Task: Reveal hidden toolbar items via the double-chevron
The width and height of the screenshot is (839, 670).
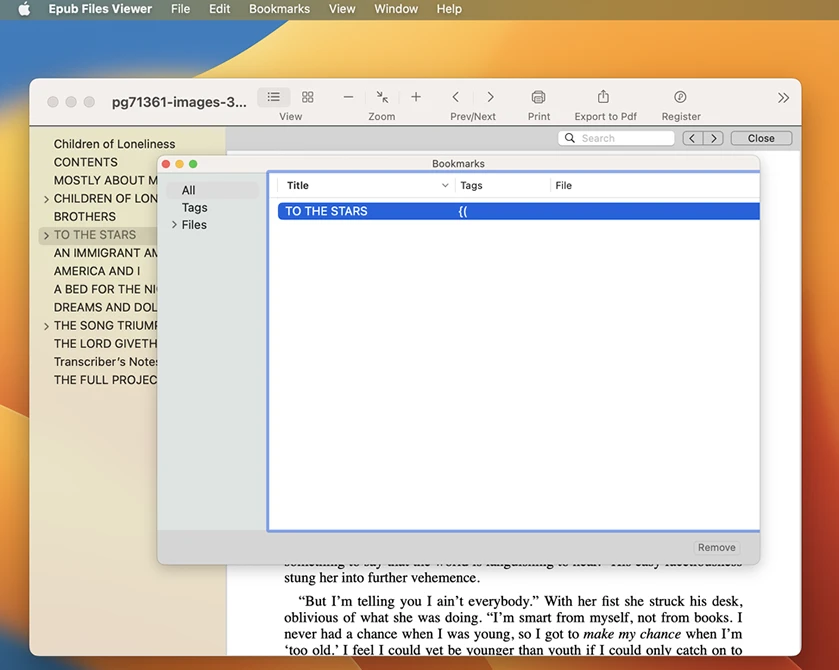Action: click(x=783, y=97)
